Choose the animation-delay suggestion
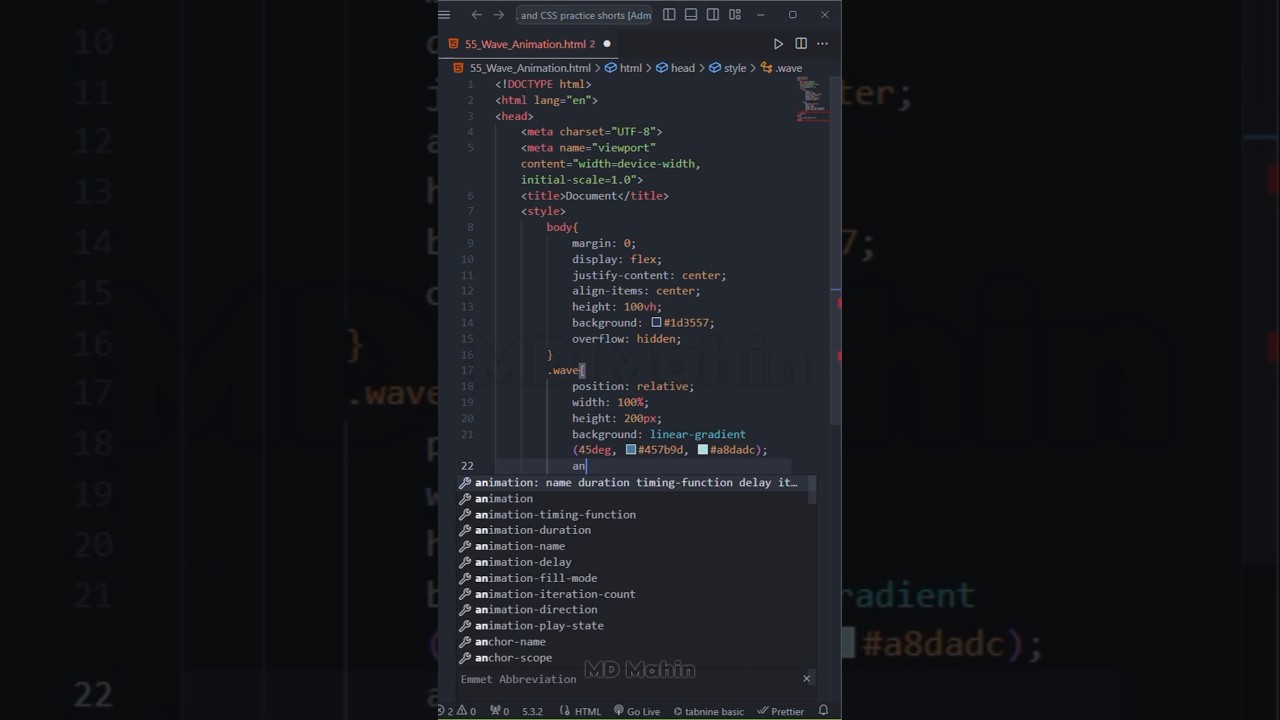1280x720 pixels. click(636, 562)
